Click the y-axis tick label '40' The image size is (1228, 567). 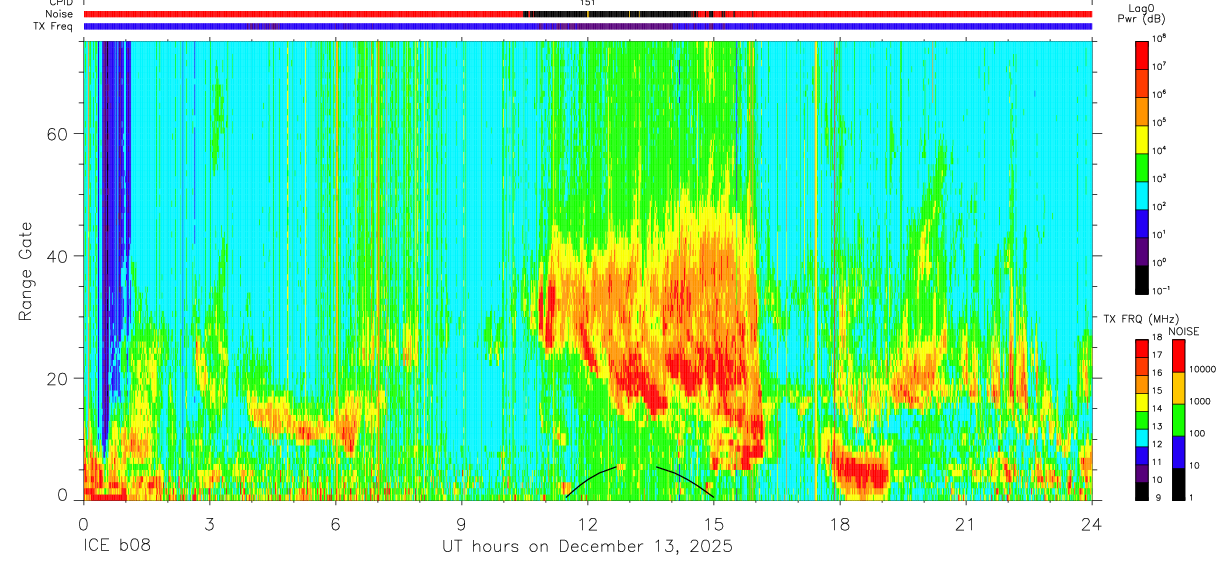tap(58, 256)
